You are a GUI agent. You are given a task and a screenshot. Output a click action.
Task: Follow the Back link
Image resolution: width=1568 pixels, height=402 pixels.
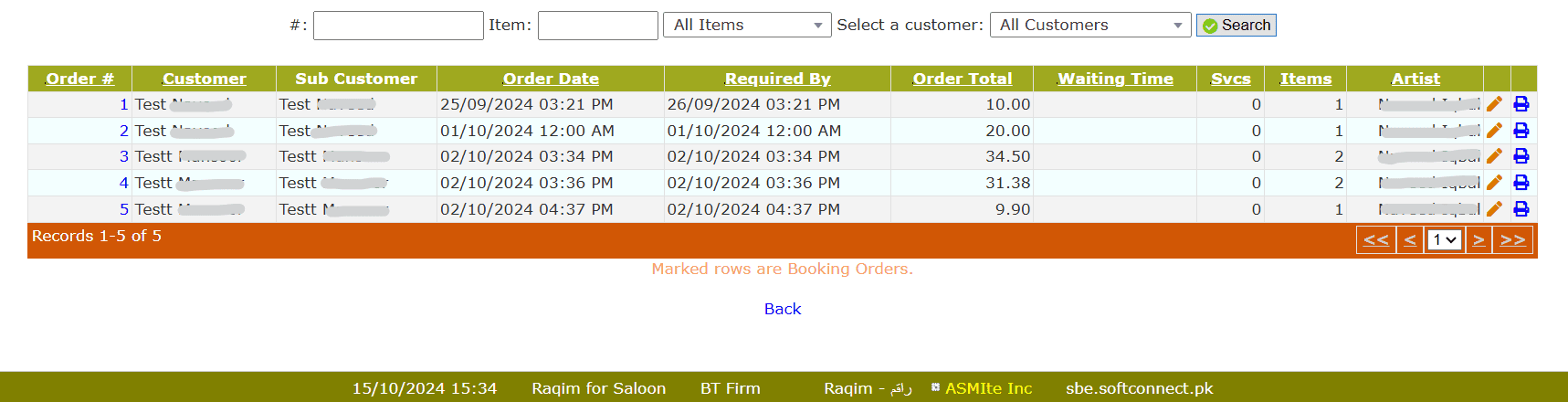(x=783, y=309)
